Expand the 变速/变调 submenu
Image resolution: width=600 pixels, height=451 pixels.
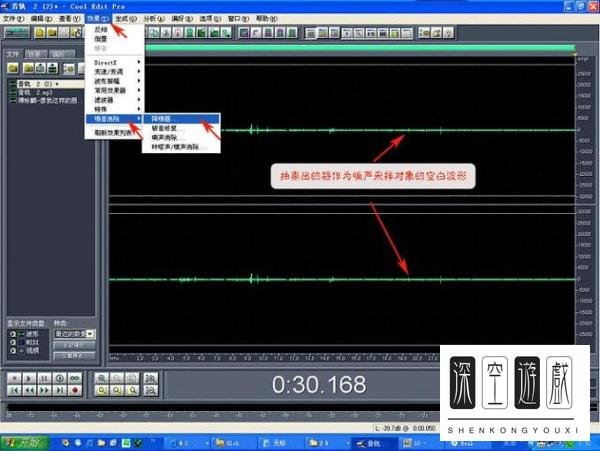[114, 72]
